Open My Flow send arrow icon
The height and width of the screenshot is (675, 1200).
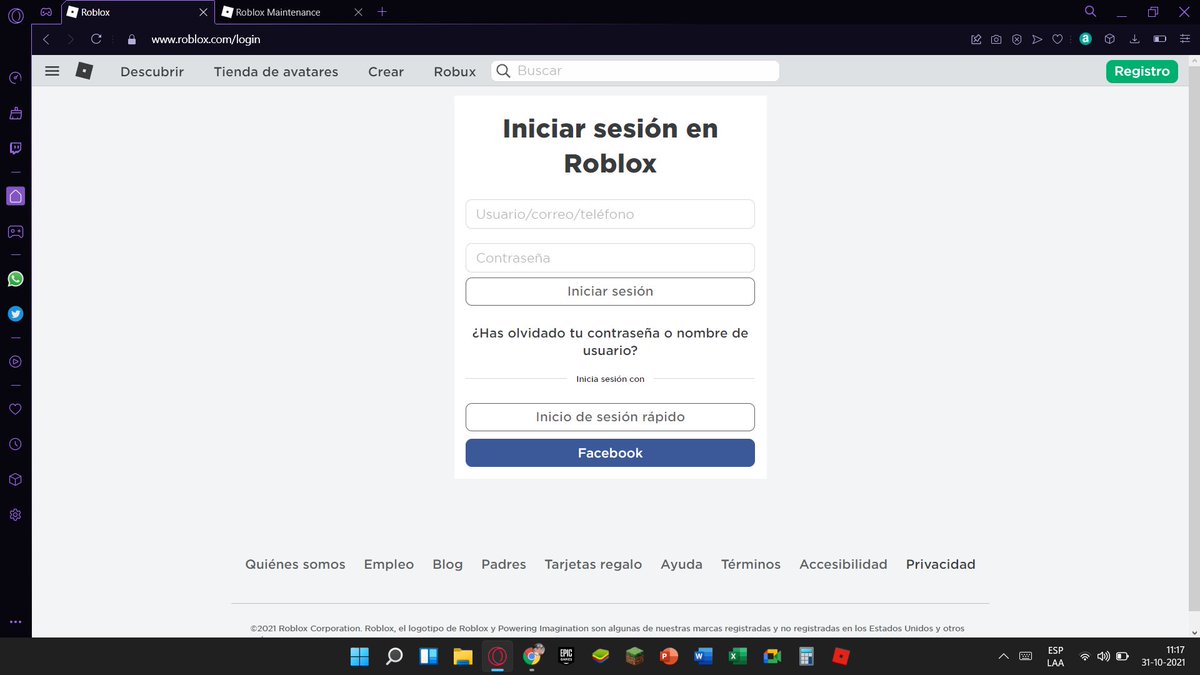1037,40
